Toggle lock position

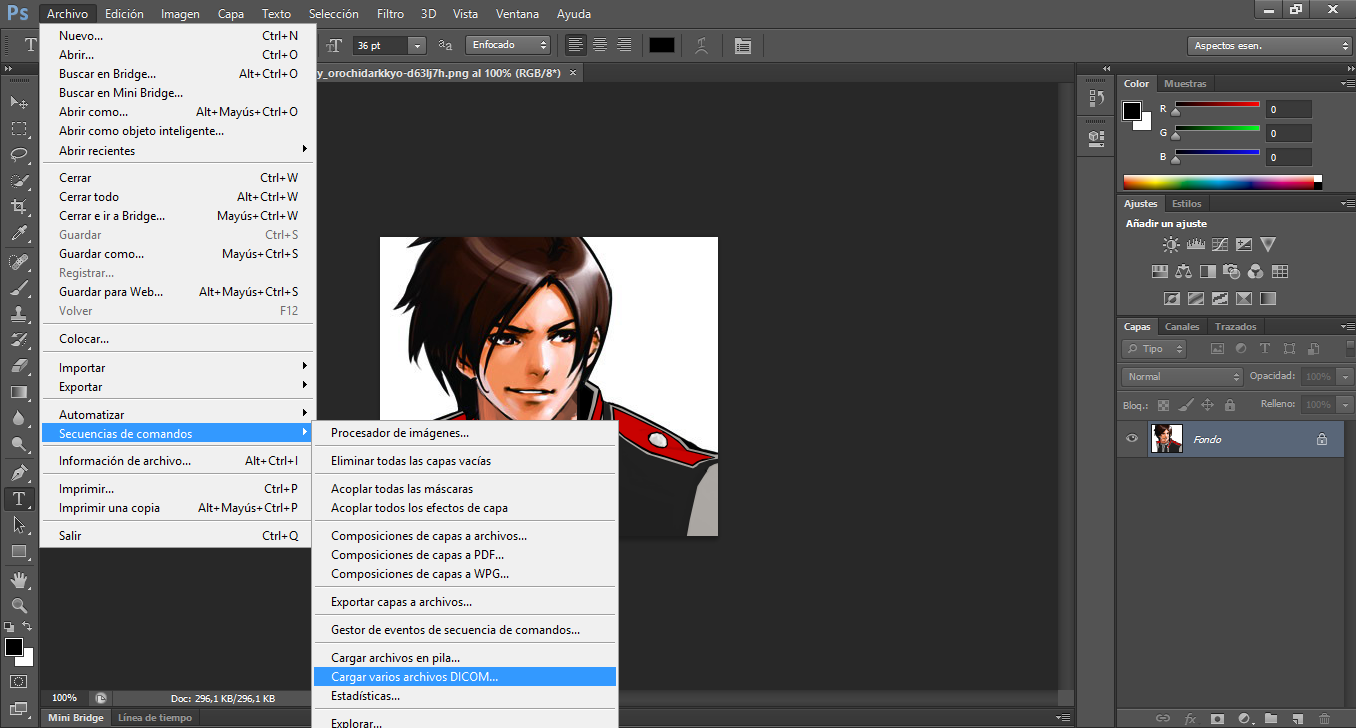(x=1207, y=405)
